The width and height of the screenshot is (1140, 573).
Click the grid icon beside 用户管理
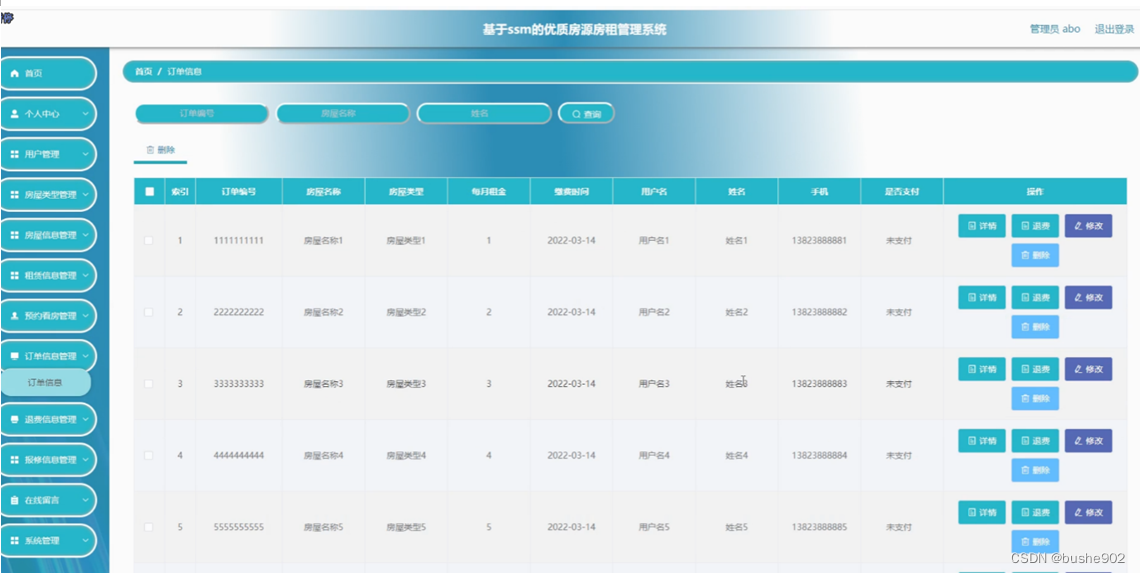[x=15, y=154]
